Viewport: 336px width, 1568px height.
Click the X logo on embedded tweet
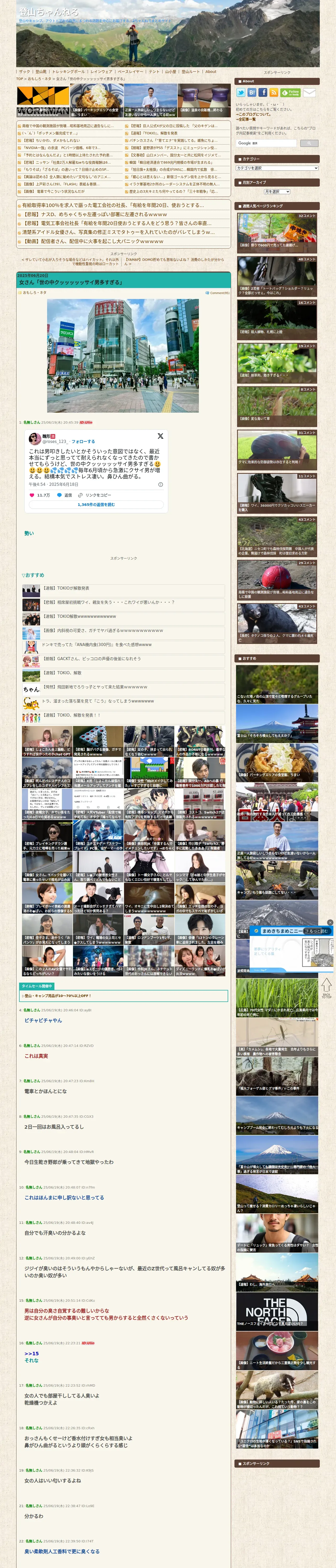point(160,436)
